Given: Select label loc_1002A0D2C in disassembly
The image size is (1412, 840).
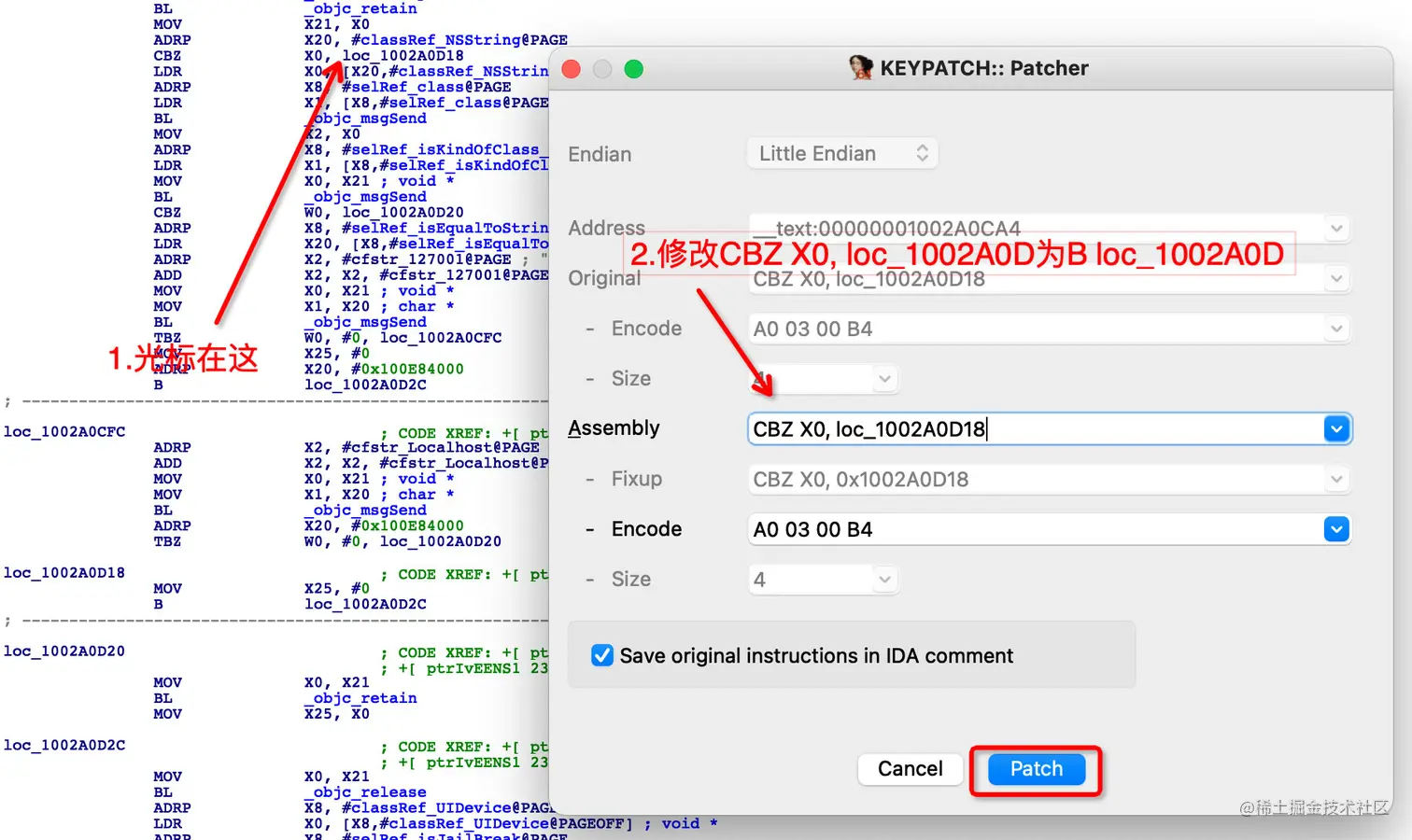Looking at the screenshot, I should pyautogui.click(x=64, y=745).
